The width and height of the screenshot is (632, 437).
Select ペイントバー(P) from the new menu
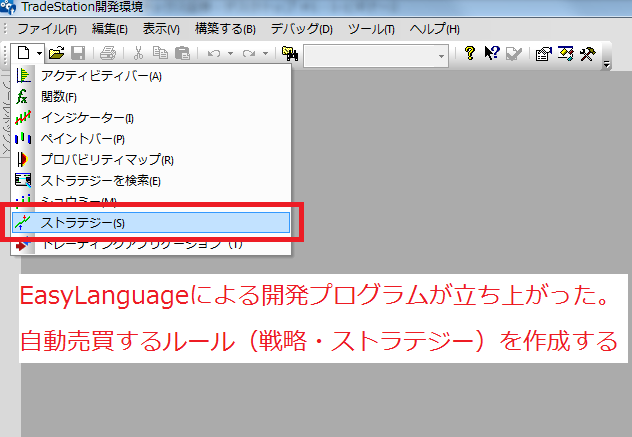pyautogui.click(x=151, y=139)
